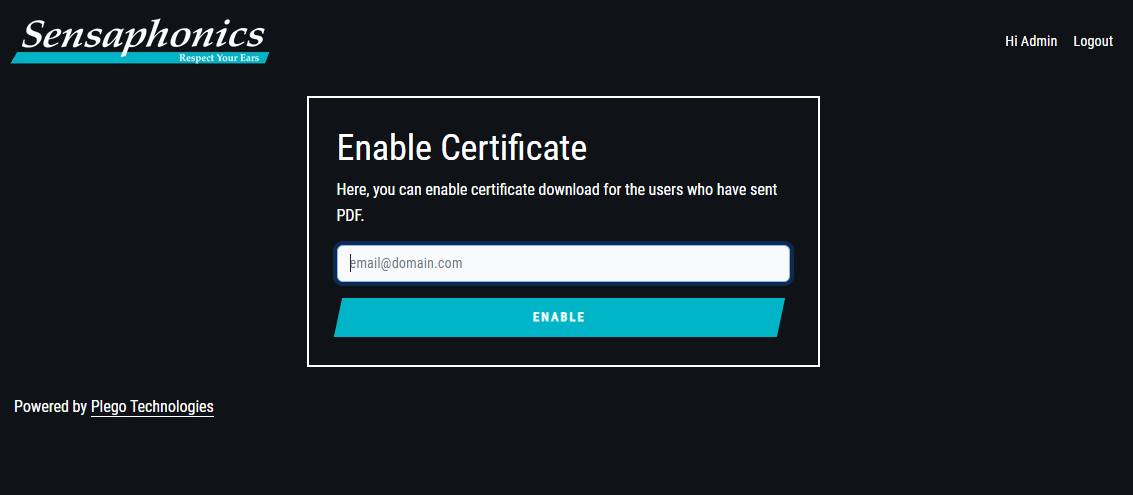Click the word Certificate in the heading
This screenshot has height=495, width=1133.
pos(514,148)
